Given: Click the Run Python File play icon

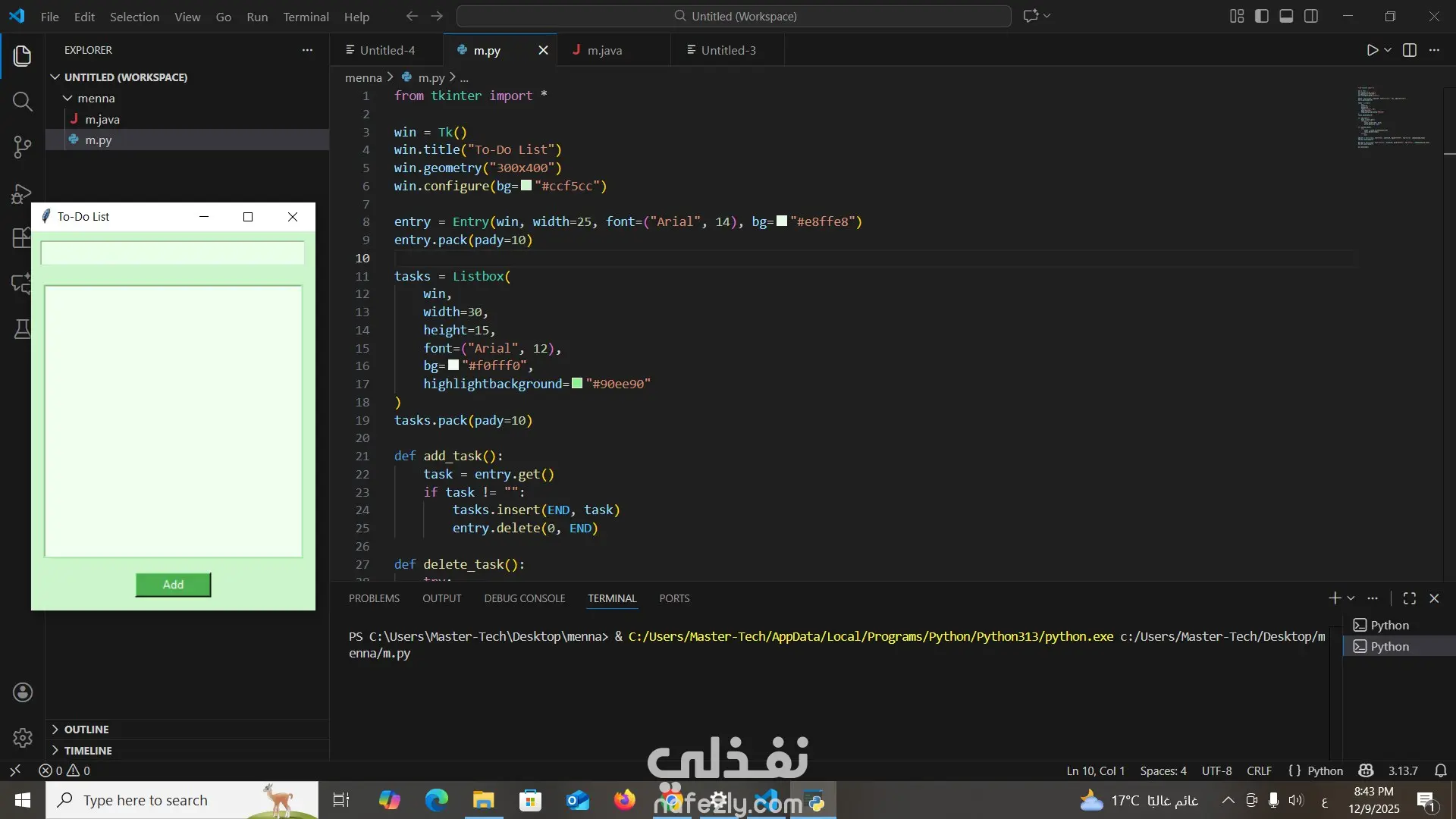Looking at the screenshot, I should coord(1372,50).
